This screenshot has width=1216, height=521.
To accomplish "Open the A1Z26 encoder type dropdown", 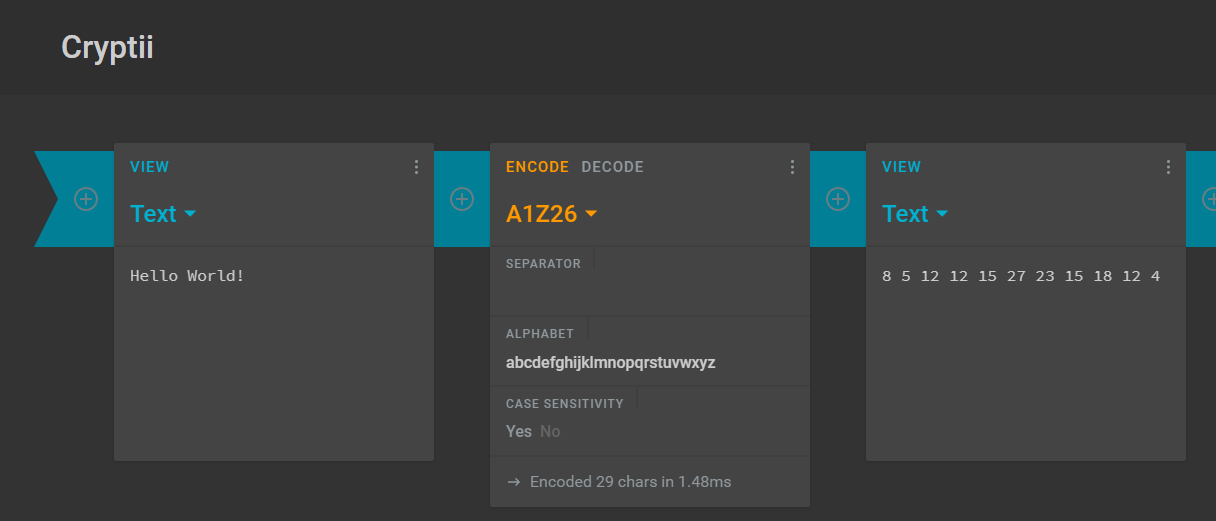I will click(x=552, y=213).
